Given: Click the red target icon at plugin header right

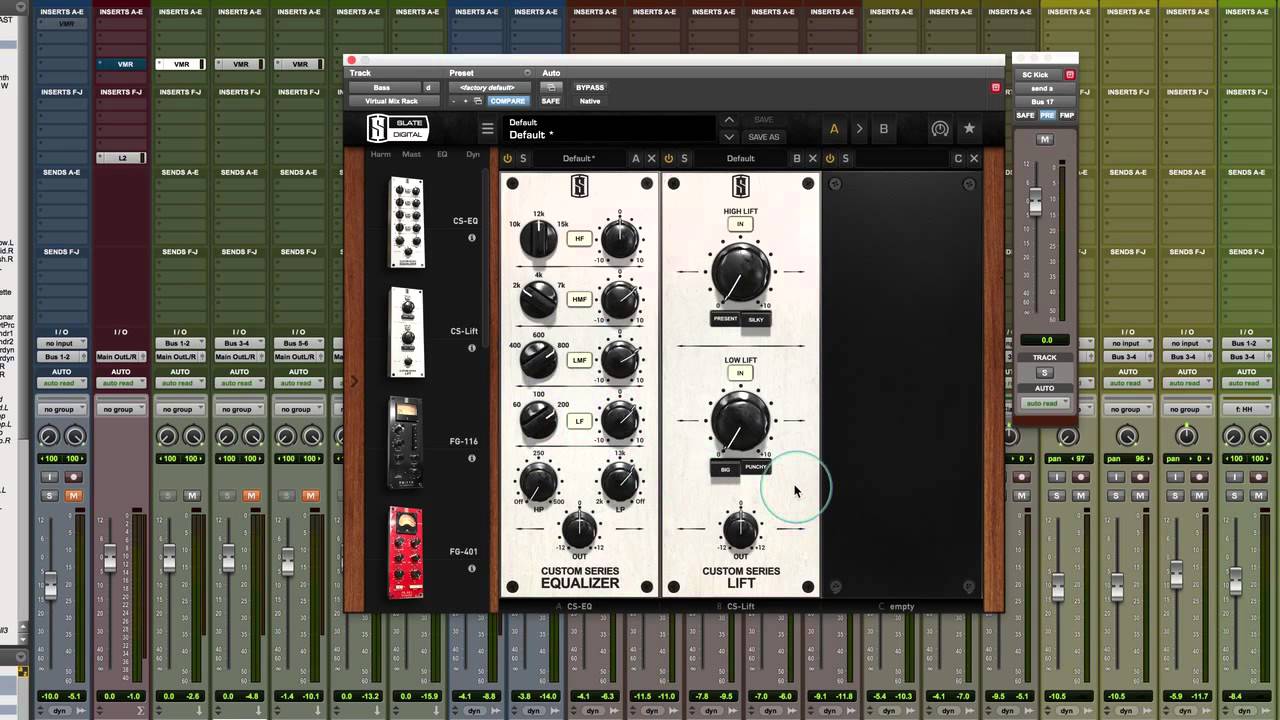Looking at the screenshot, I should (995, 88).
